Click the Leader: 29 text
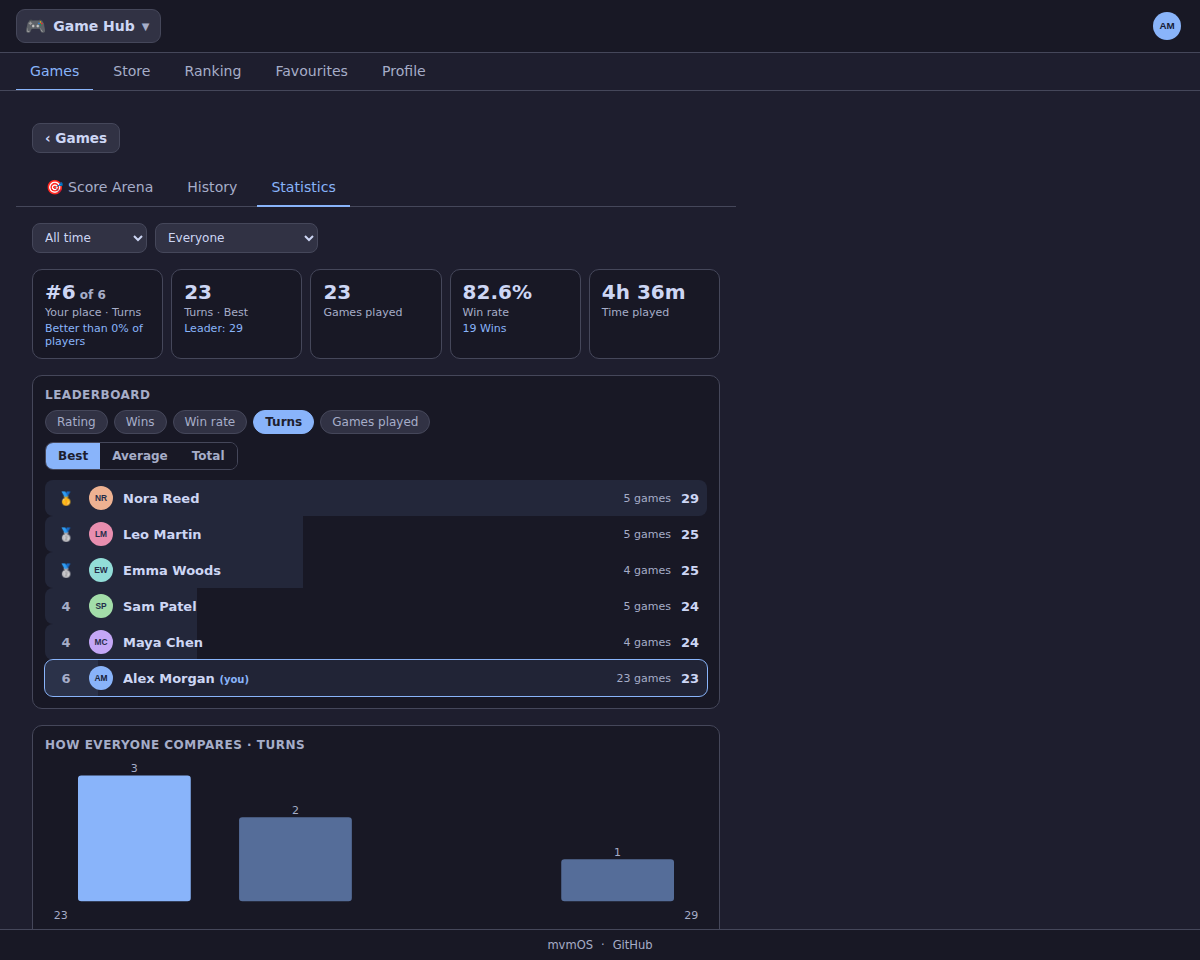The height and width of the screenshot is (960, 1200). tap(214, 328)
